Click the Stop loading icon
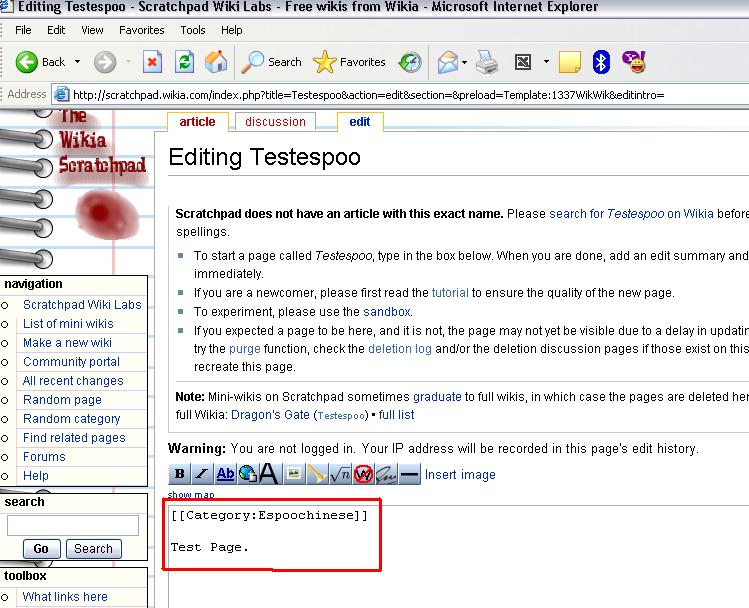 pyautogui.click(x=152, y=62)
